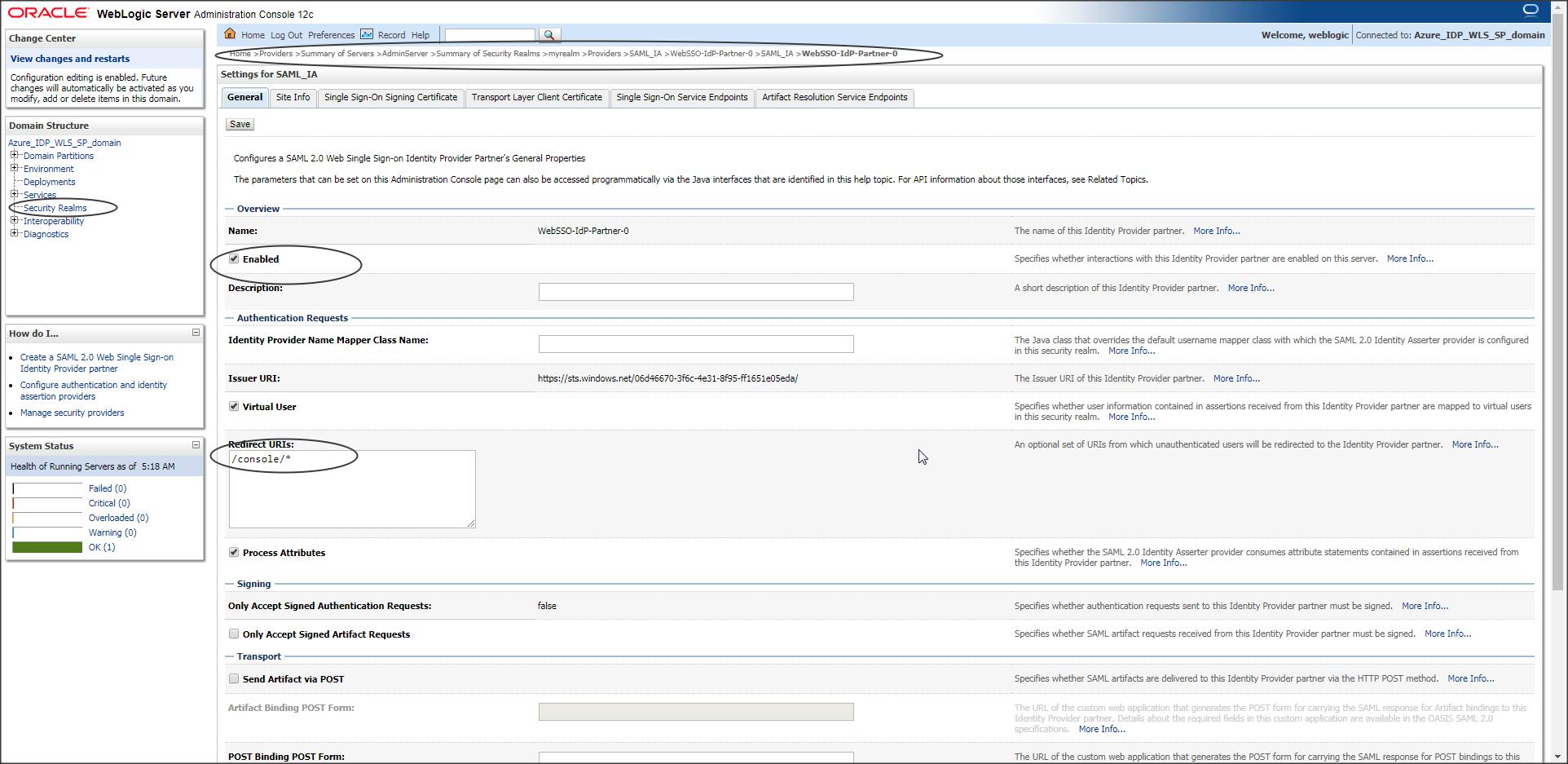The image size is (1568, 764).
Task: Open More Info for Enabled option
Action: (1410, 258)
